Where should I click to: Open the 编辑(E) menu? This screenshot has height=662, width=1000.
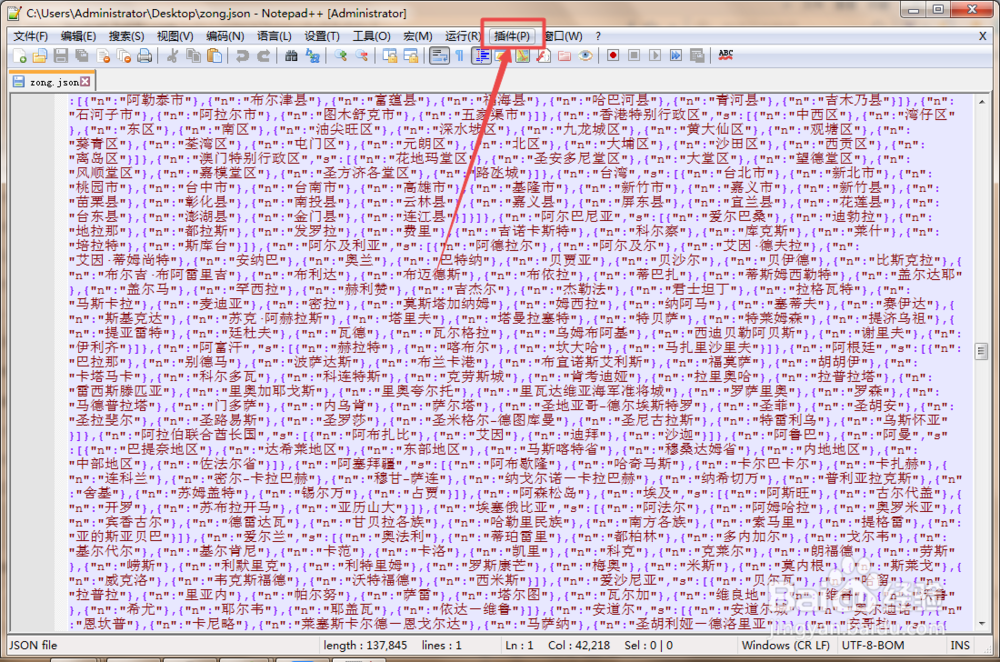pyautogui.click(x=78, y=36)
